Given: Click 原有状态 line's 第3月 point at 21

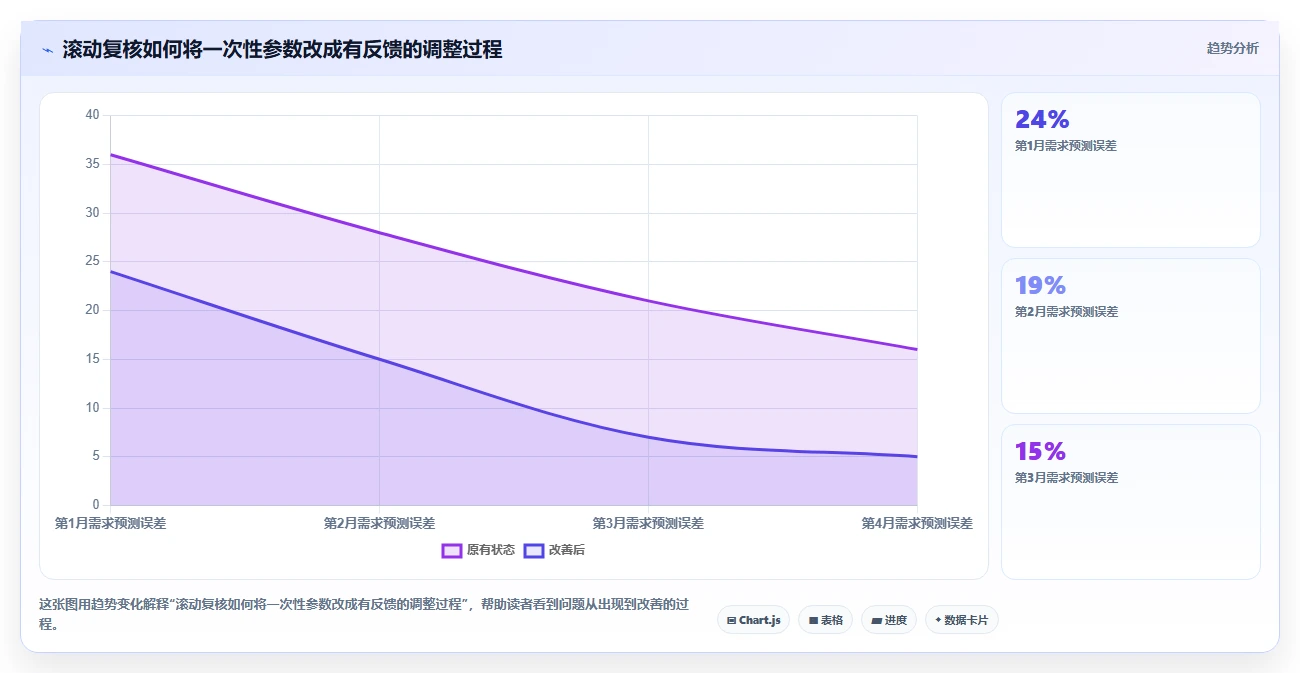Looking at the screenshot, I should pos(648,300).
